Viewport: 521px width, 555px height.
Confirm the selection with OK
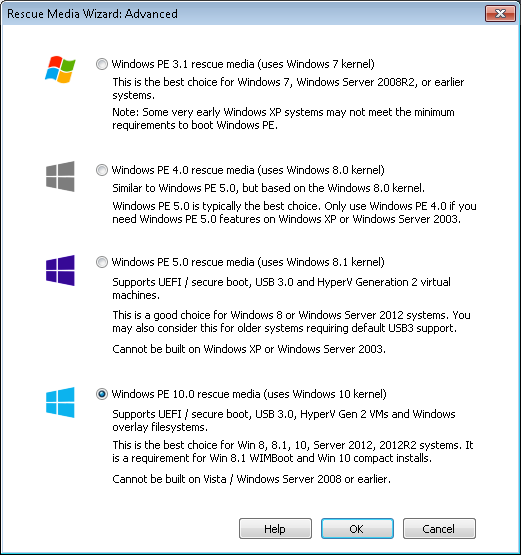pyautogui.click(x=357, y=529)
